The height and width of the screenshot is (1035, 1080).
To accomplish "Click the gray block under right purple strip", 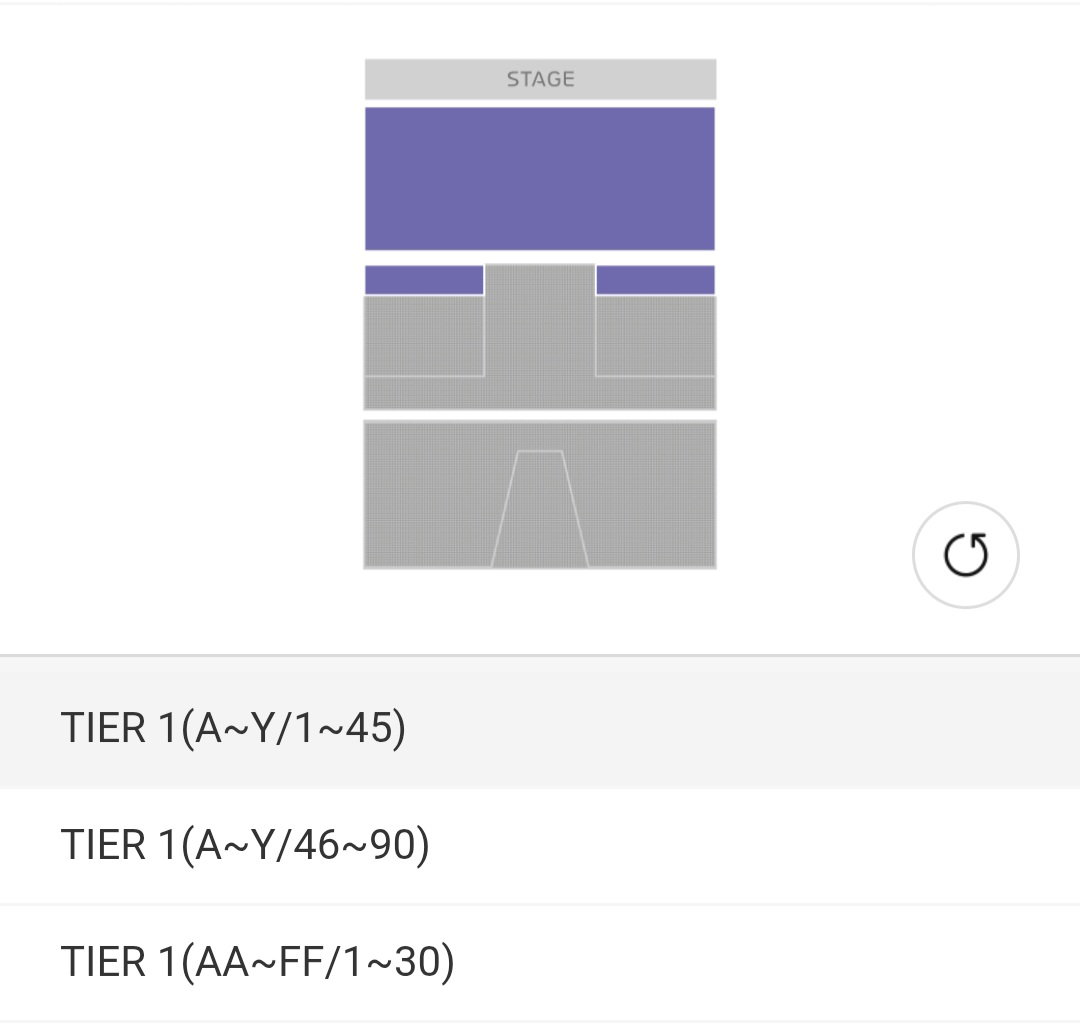I will click(x=655, y=336).
